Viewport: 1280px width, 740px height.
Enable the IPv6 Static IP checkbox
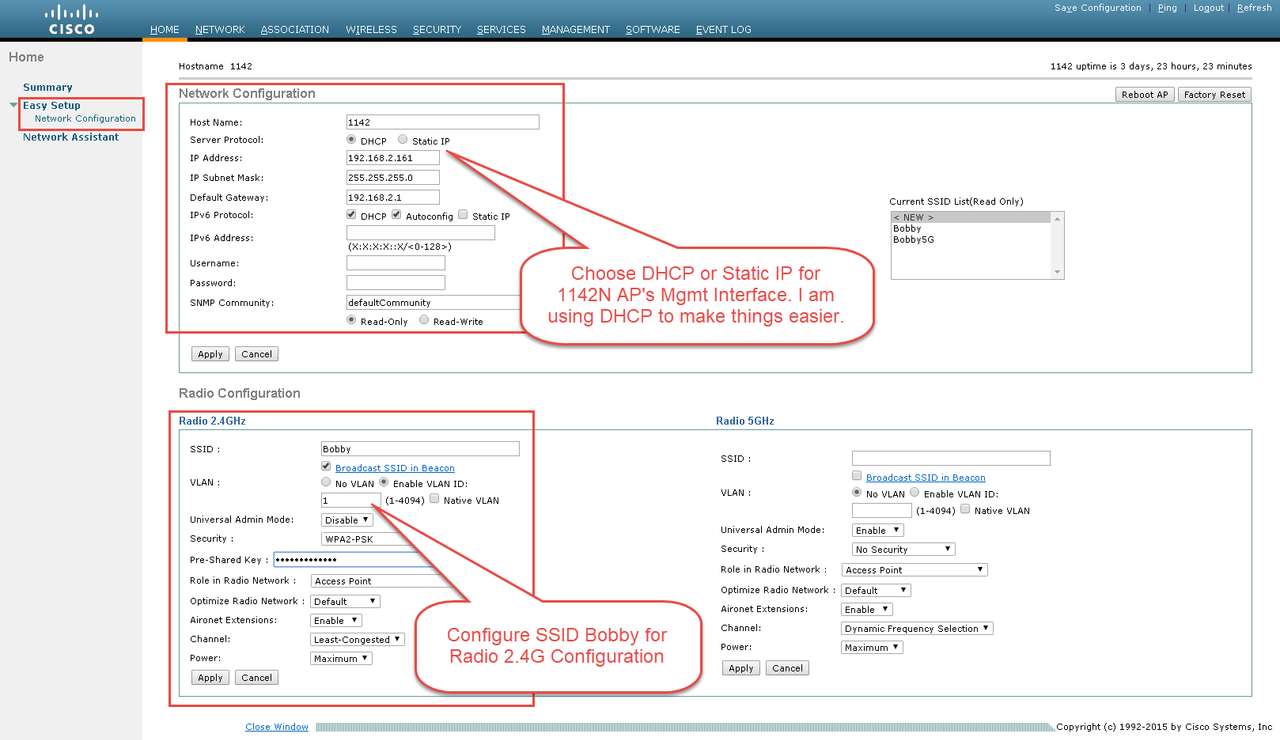point(463,215)
